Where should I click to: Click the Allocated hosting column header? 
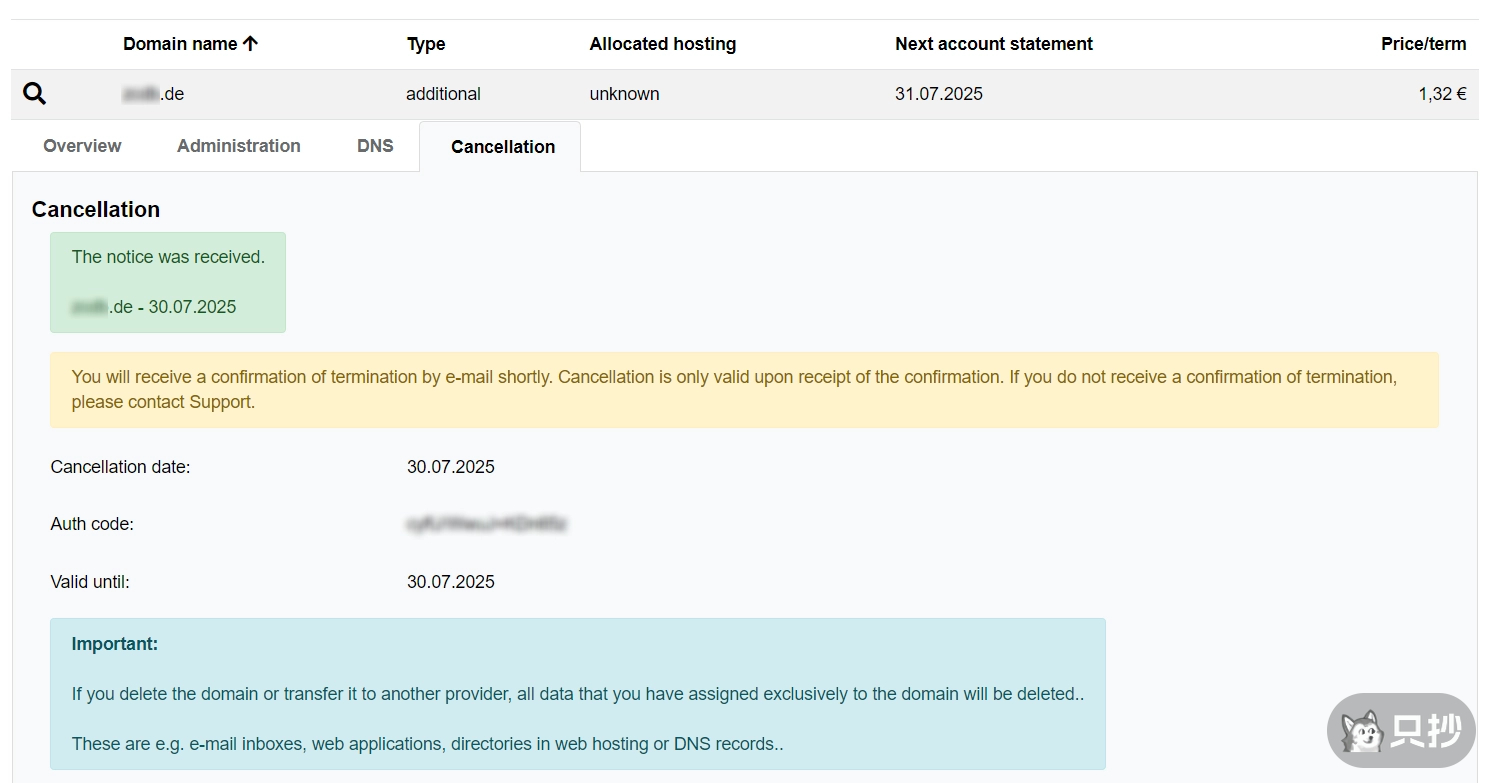[x=662, y=44]
